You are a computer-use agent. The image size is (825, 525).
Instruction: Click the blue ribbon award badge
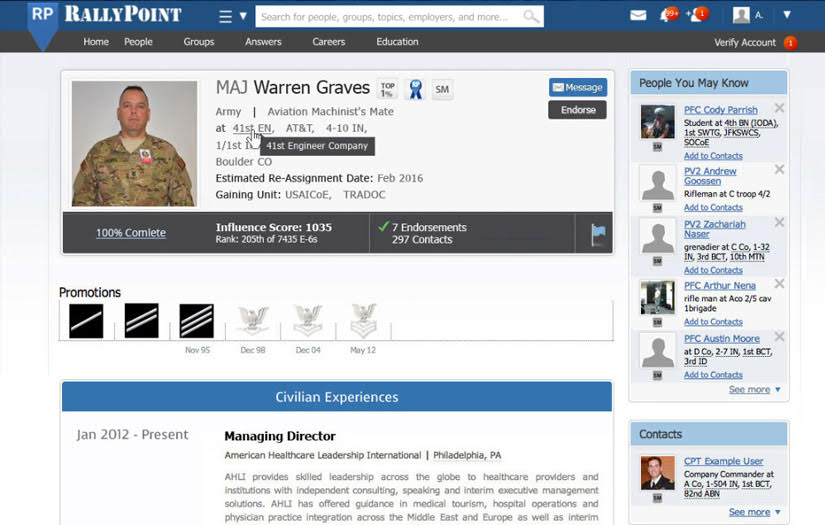coord(416,89)
